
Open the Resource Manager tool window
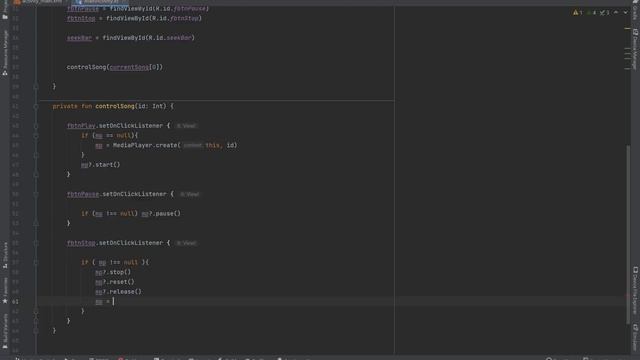point(5,52)
